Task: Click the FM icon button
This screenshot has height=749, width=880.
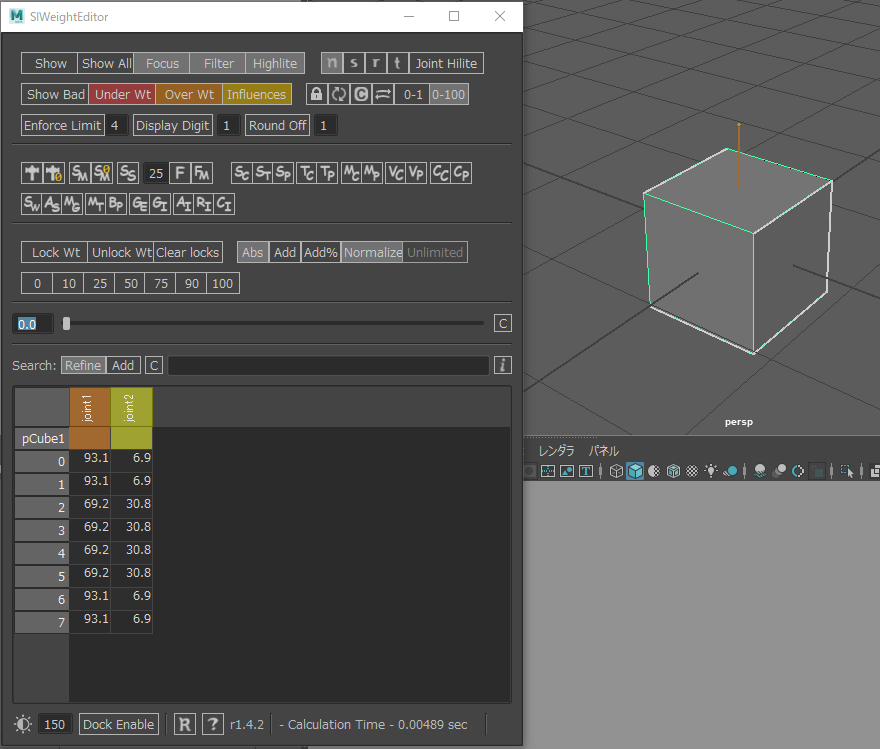Action: pos(201,173)
